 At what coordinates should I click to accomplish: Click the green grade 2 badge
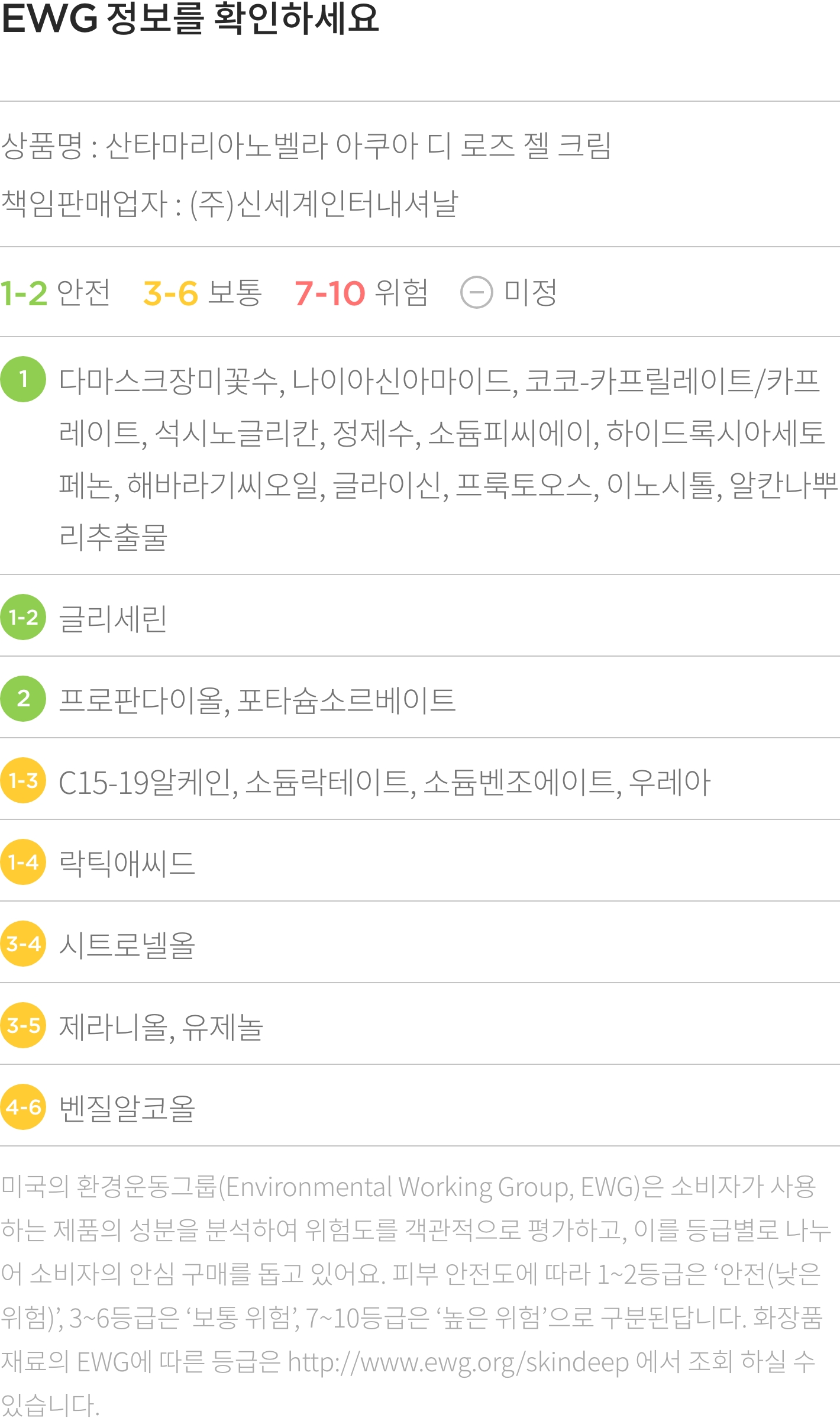[x=23, y=699]
